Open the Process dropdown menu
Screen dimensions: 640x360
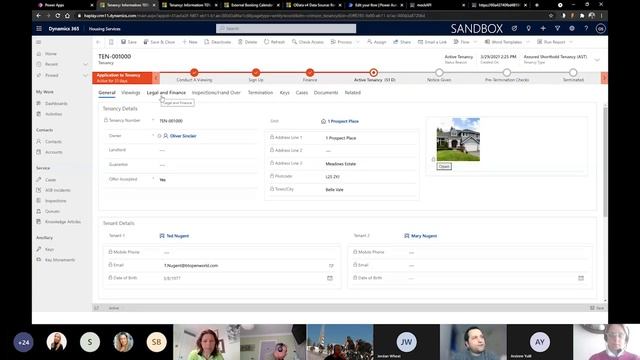click(x=358, y=42)
